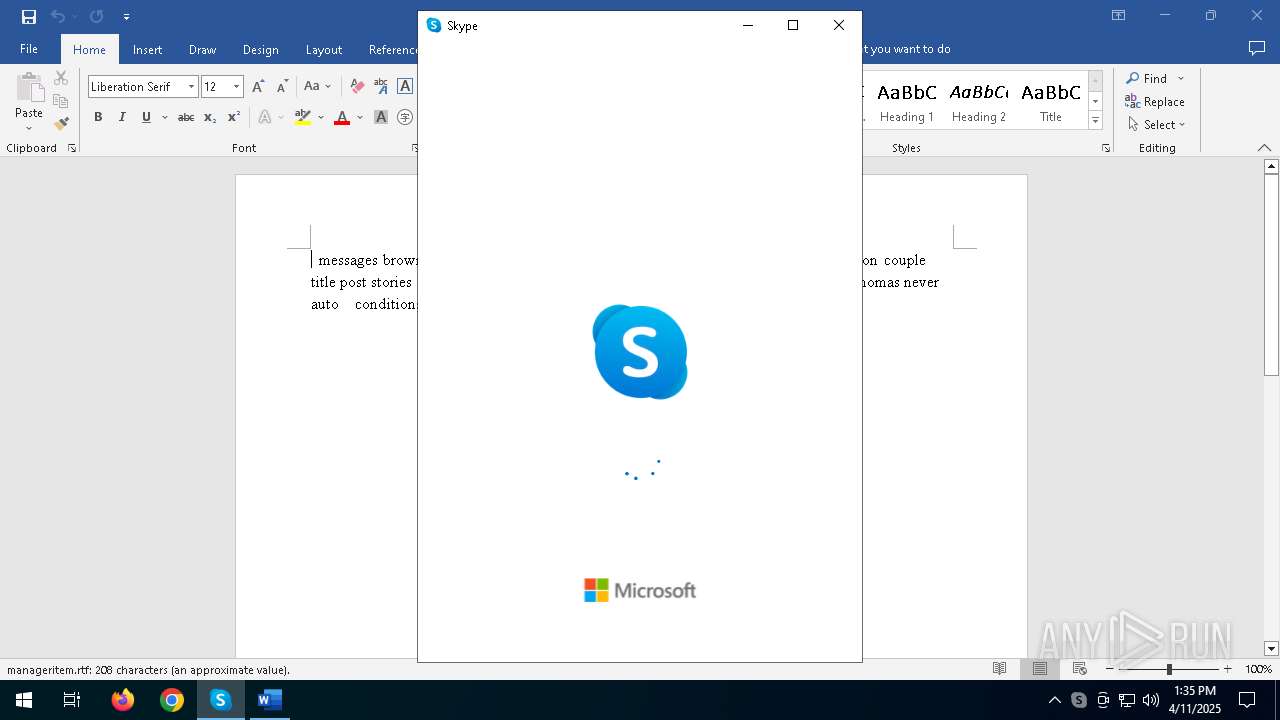Screen dimensions: 1280x720
Task: Toggle Character Shading
Action: click(x=381, y=117)
